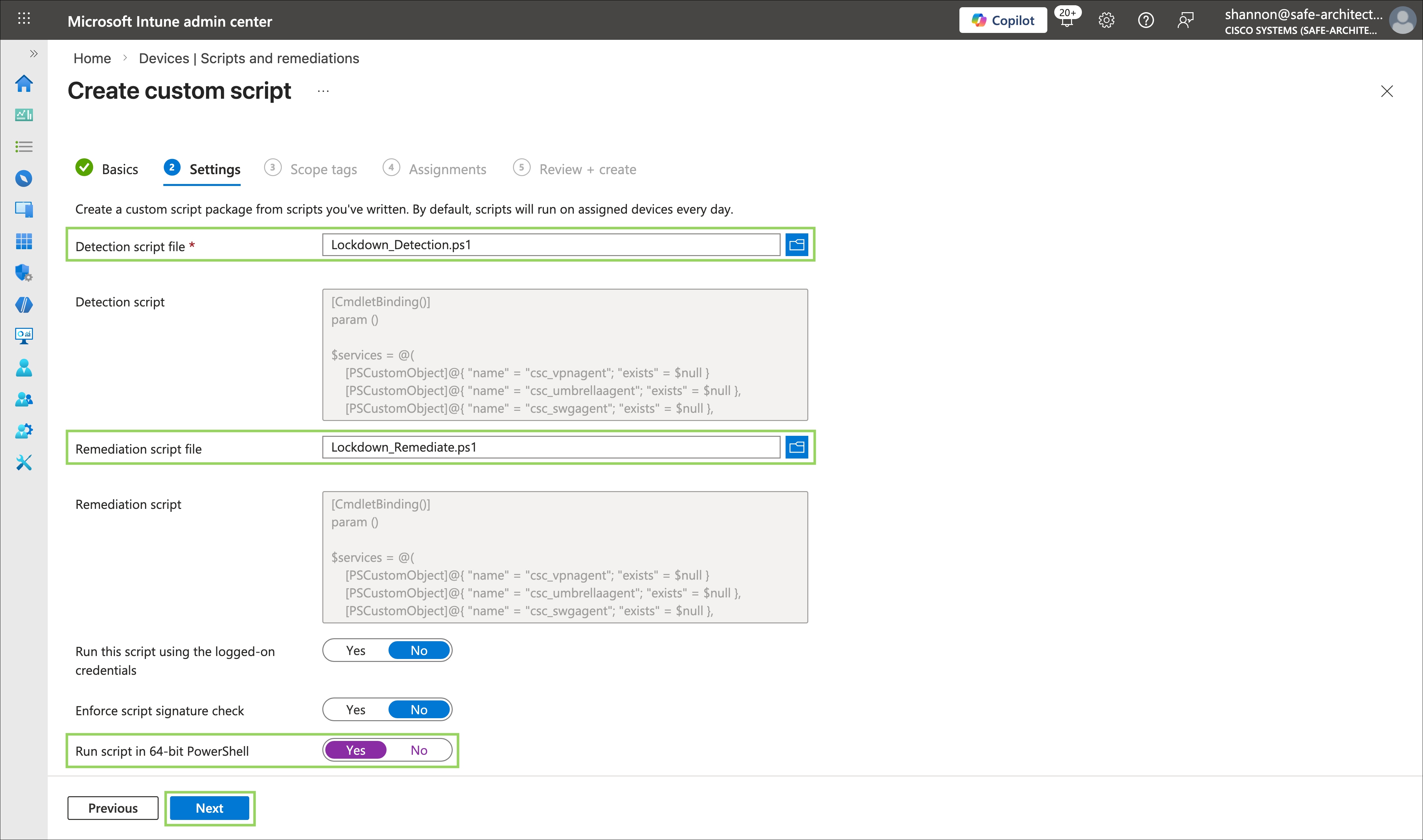Open Apps grid icon in sidebar
This screenshot has width=1423, height=840.
click(x=24, y=242)
